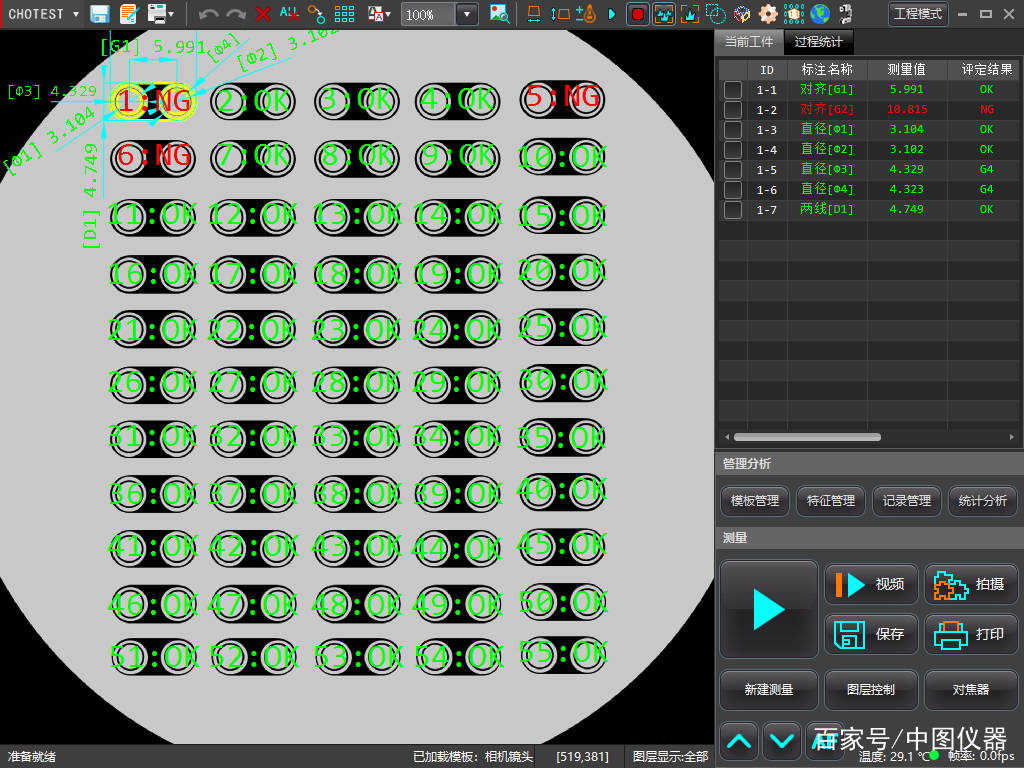Click the dotted array calibration icon
1024x768 pixels.
(x=794, y=14)
